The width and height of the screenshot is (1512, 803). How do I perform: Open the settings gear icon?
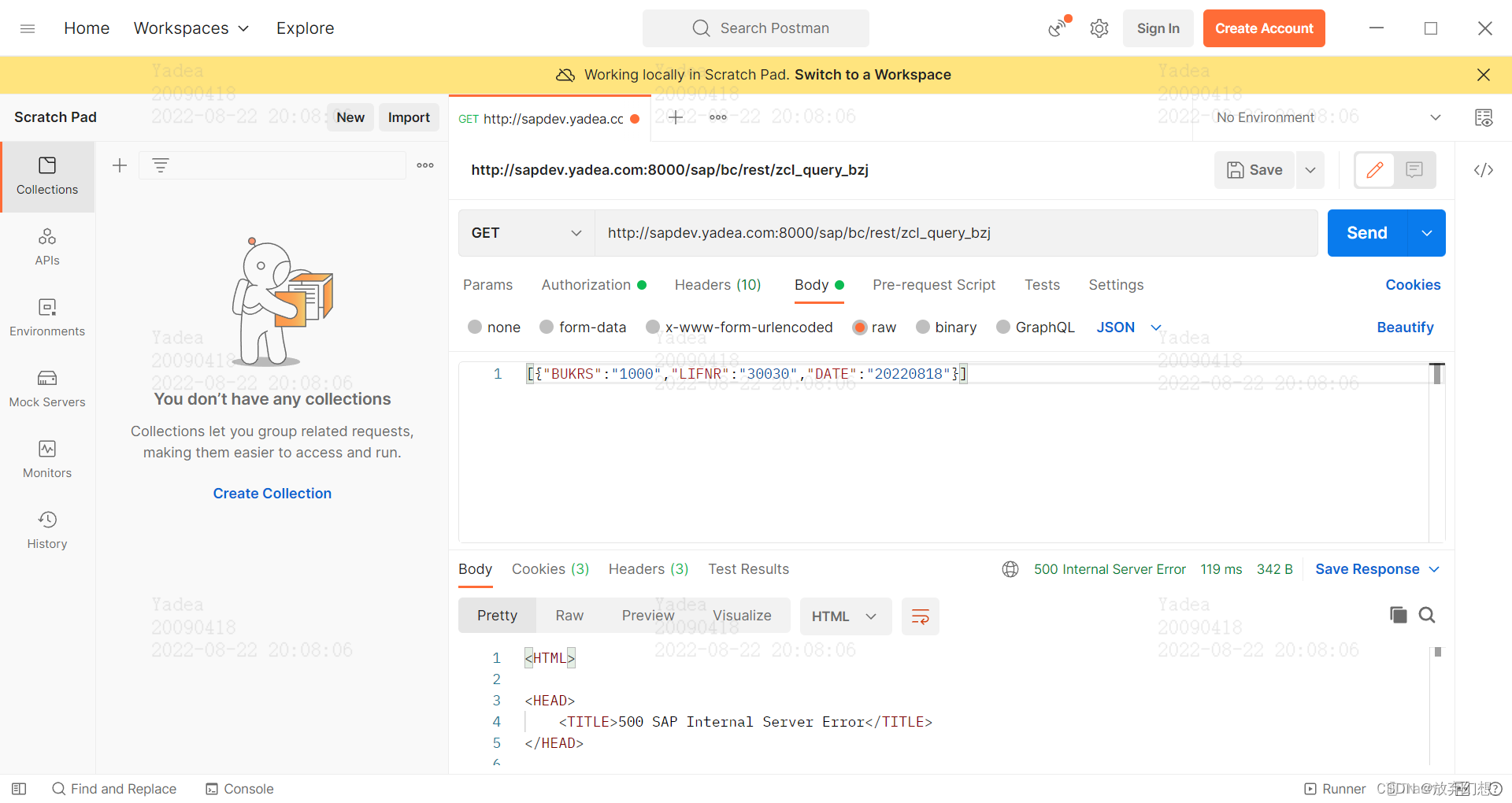click(x=1099, y=28)
